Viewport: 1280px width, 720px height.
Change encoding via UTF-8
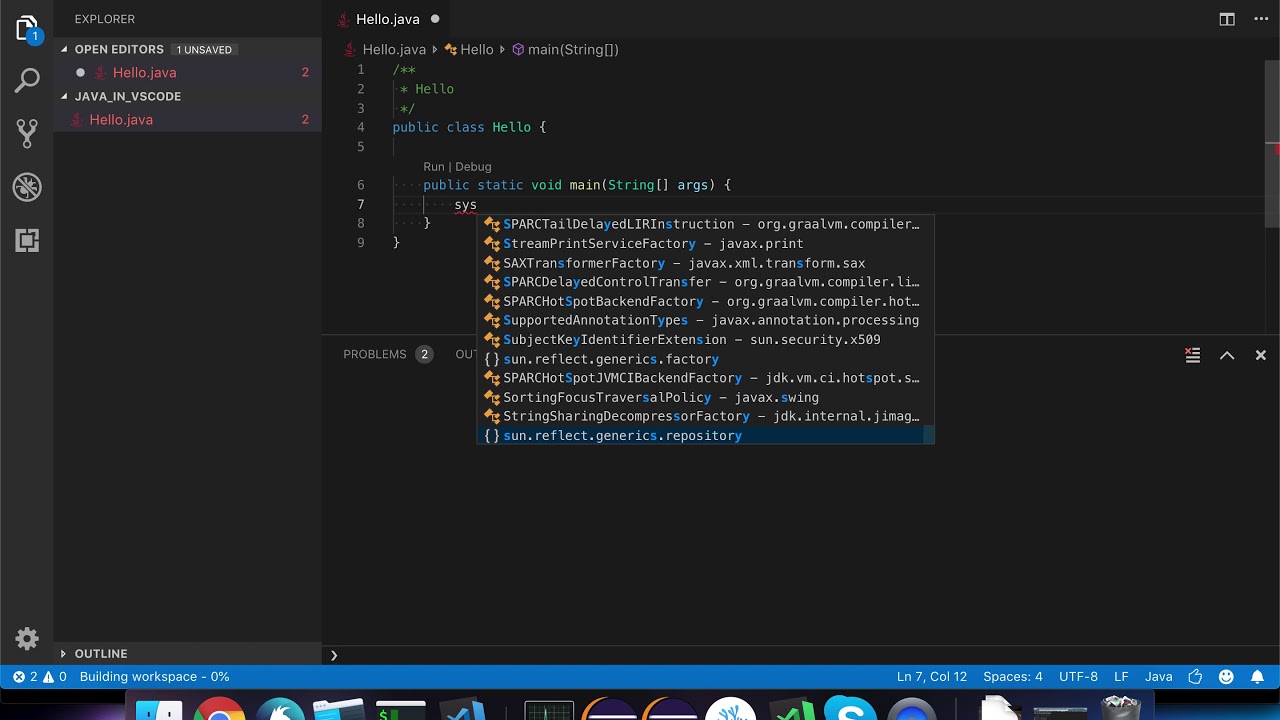pyautogui.click(x=1078, y=677)
